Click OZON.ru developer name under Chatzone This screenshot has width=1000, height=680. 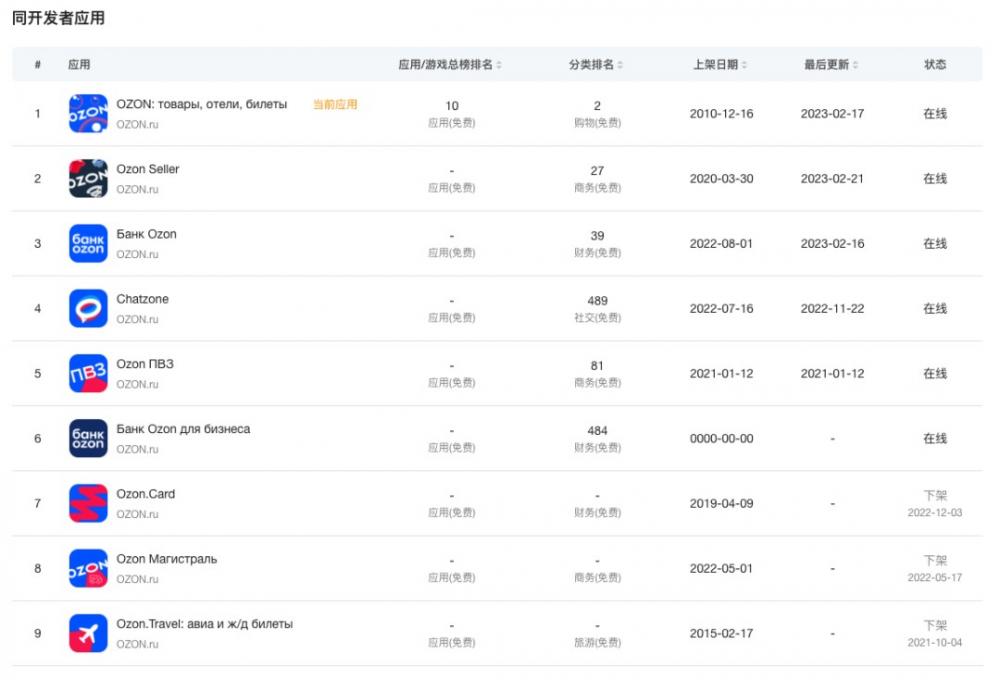(137, 320)
